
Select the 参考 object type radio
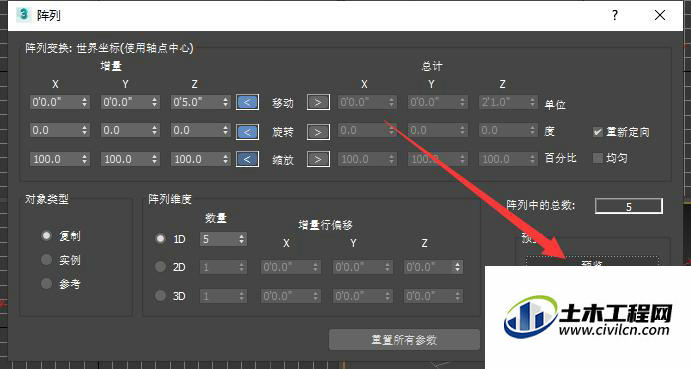pos(46,283)
